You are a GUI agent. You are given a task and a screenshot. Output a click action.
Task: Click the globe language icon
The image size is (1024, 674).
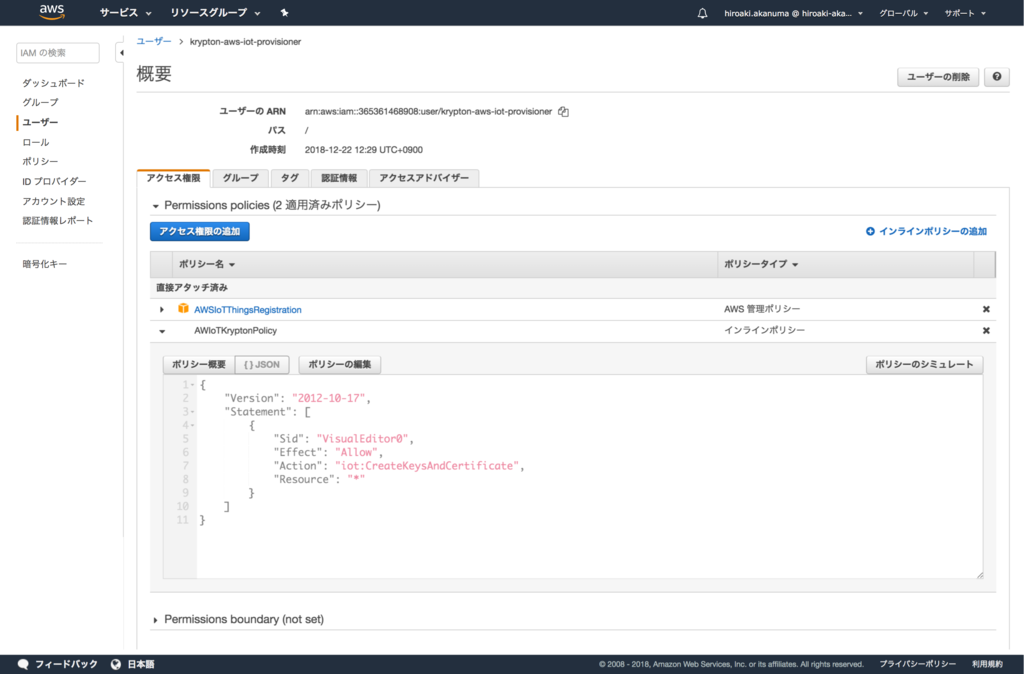(x=116, y=664)
